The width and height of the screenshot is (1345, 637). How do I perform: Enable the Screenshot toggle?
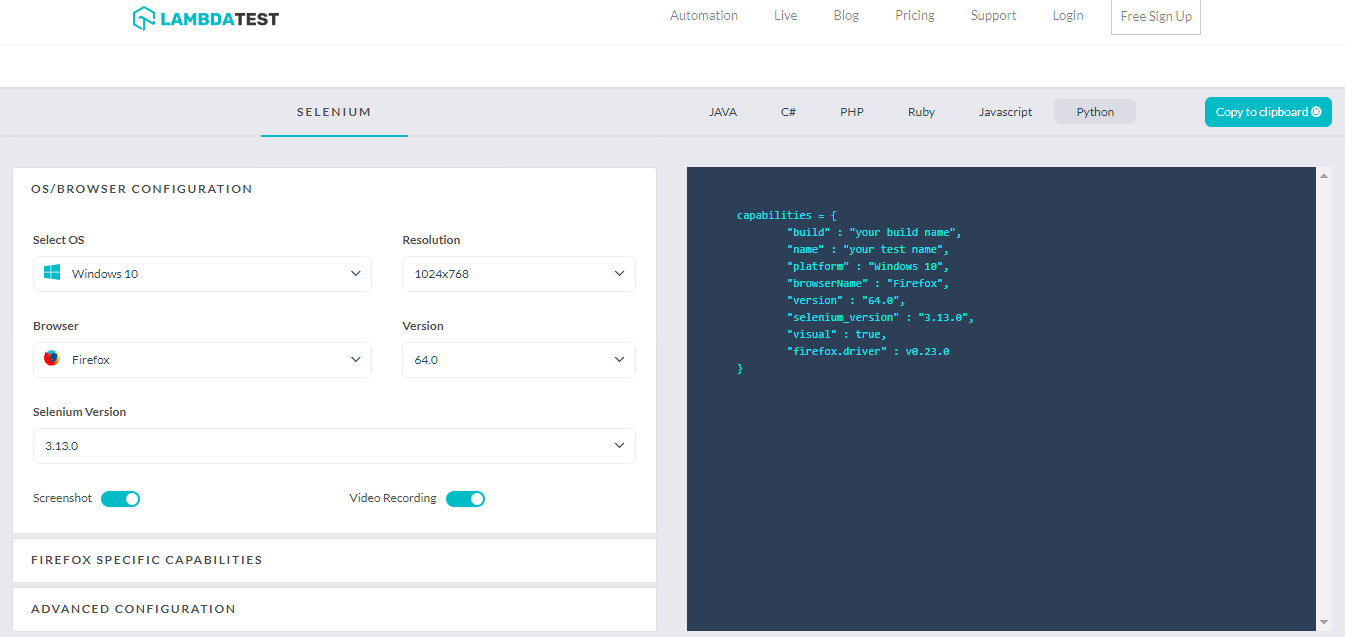click(x=120, y=498)
